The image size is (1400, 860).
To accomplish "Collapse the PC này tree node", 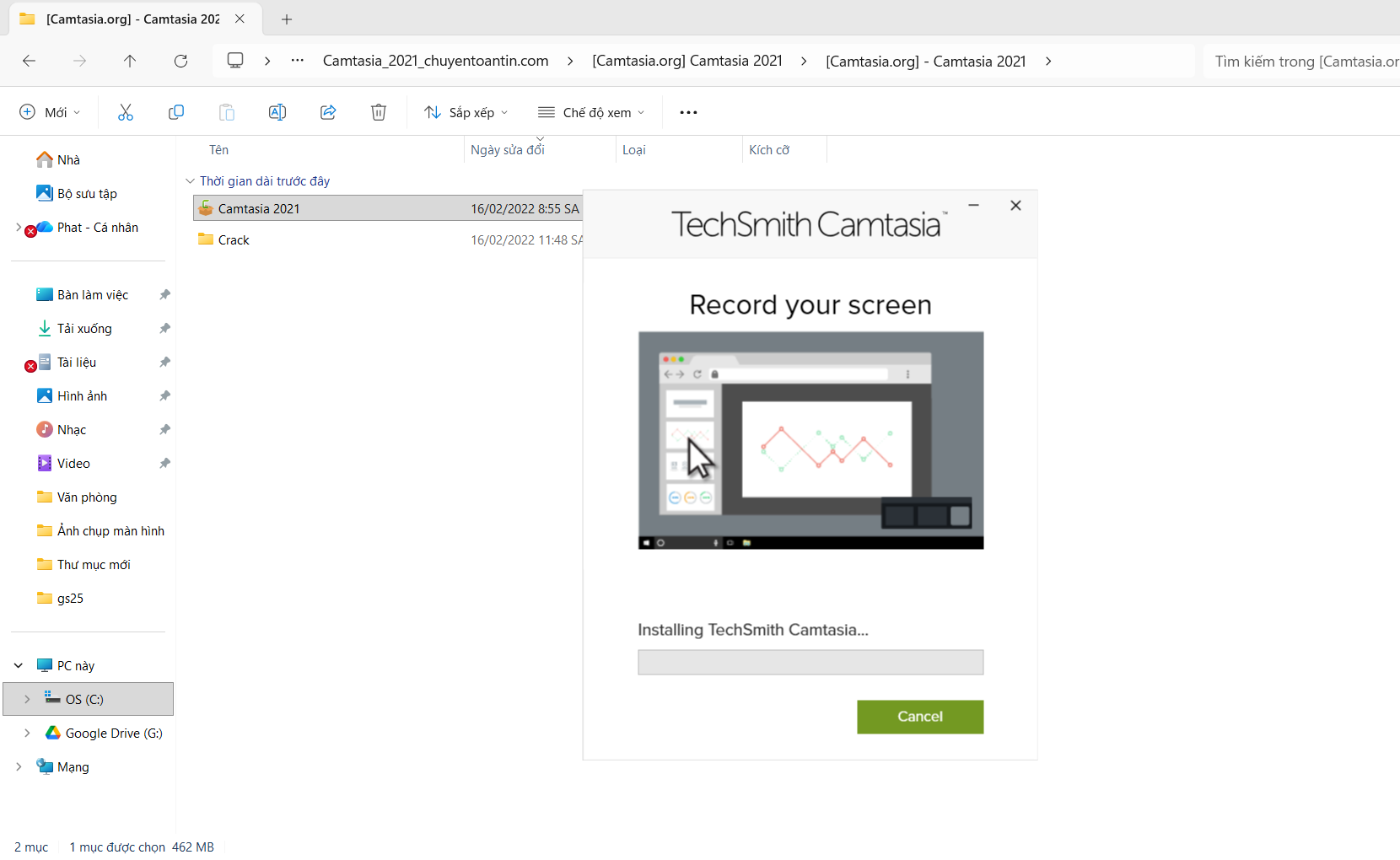I will [x=19, y=665].
